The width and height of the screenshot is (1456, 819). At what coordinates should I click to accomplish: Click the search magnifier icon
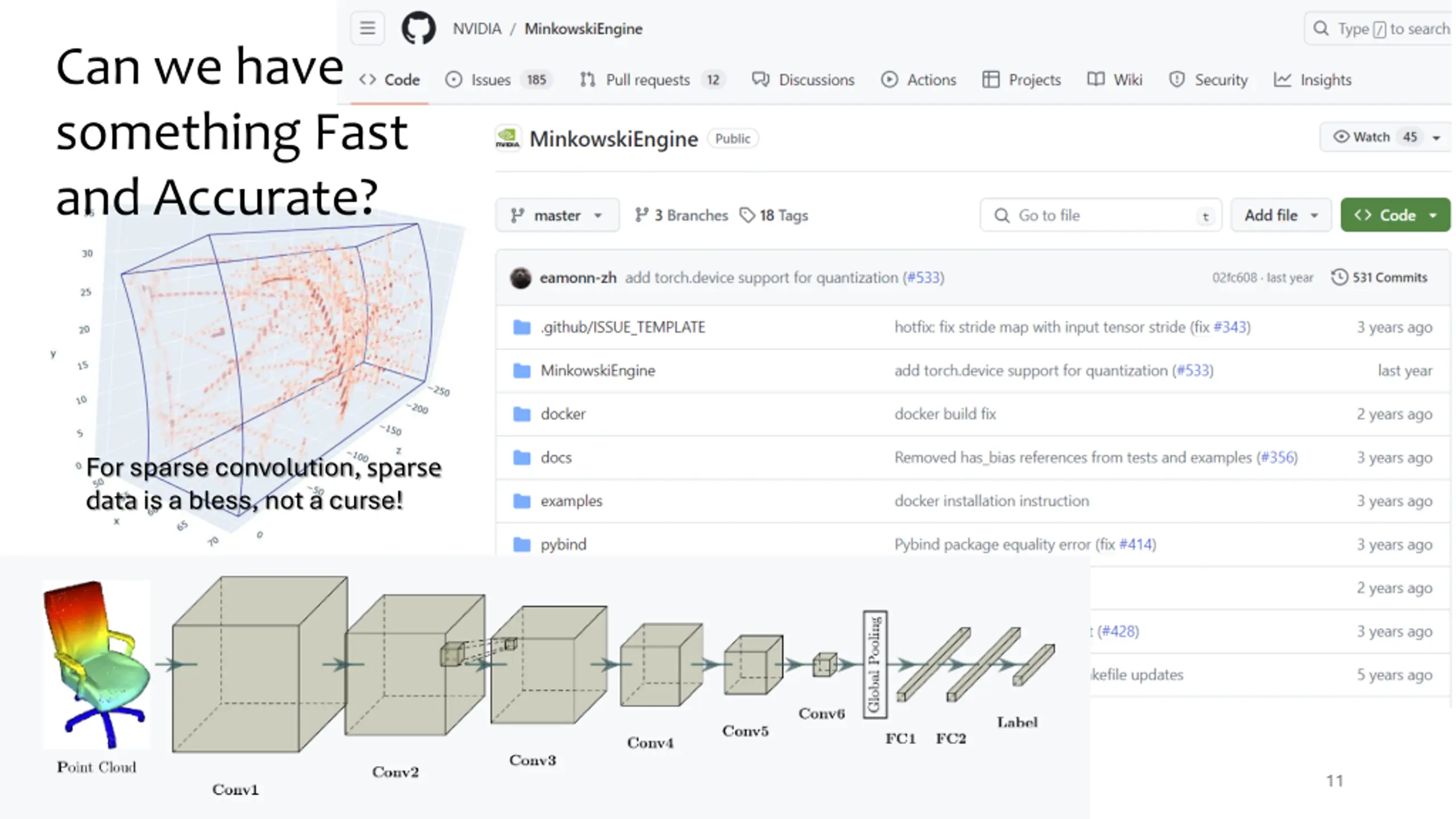pos(1321,28)
